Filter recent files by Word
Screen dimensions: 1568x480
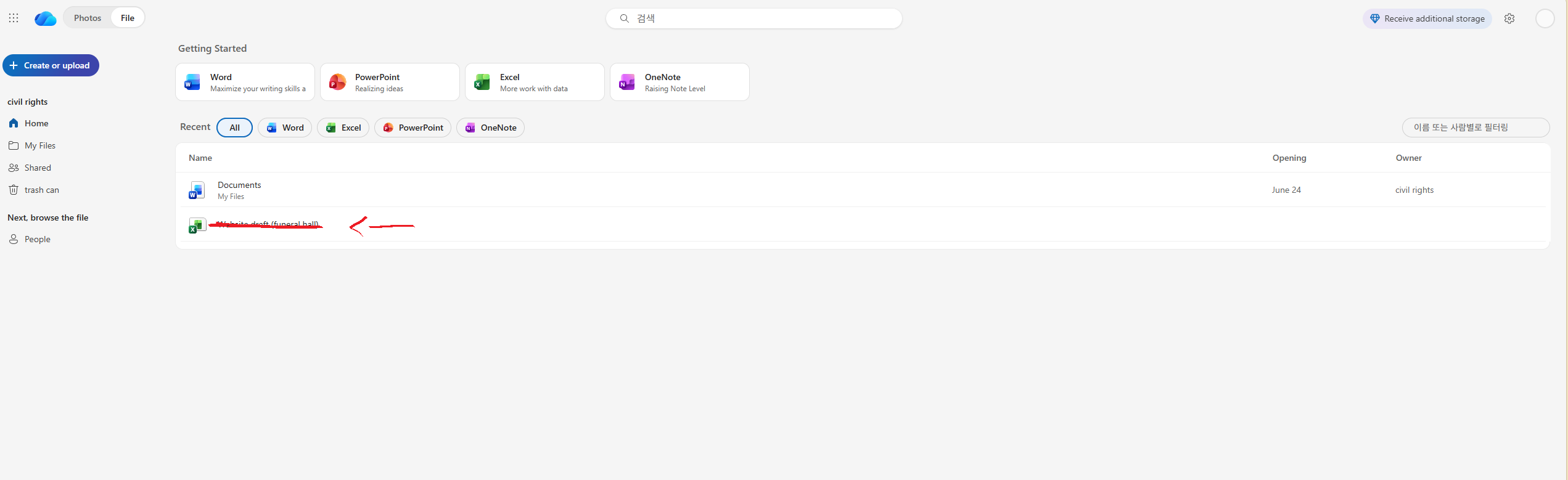285,128
